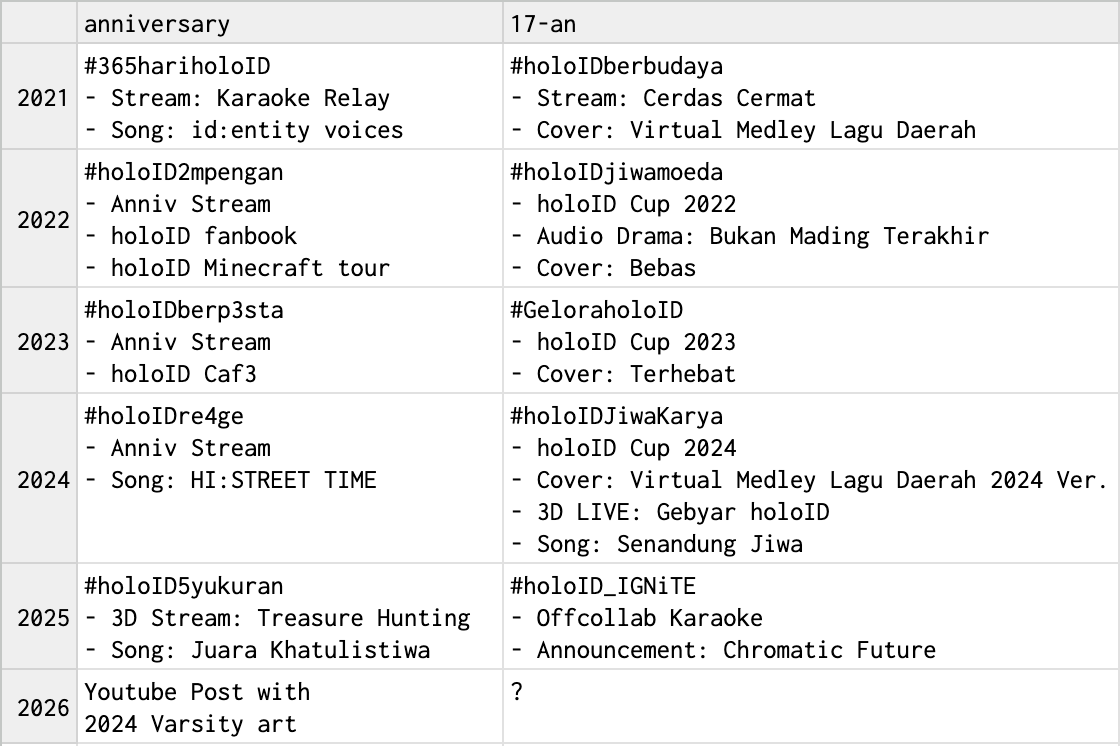Image resolution: width=1120 pixels, height=746 pixels.
Task: Click the 2025 row header
Action: click(39, 617)
